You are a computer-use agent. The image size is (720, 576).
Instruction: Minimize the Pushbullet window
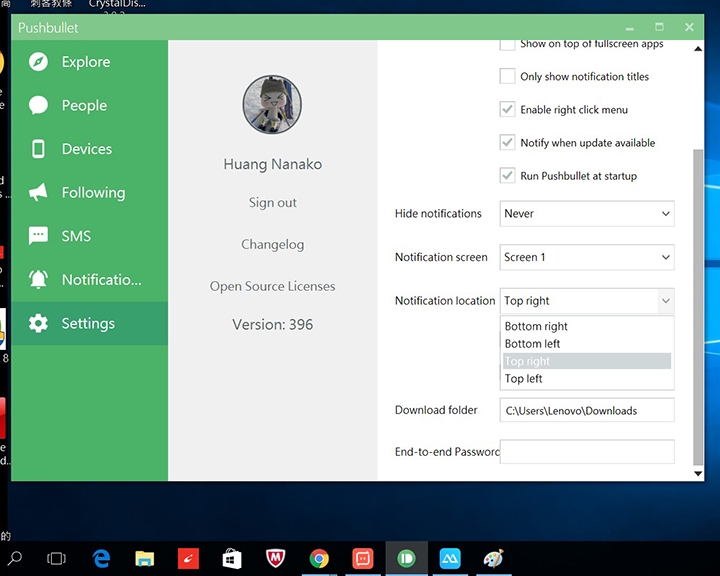pos(630,28)
